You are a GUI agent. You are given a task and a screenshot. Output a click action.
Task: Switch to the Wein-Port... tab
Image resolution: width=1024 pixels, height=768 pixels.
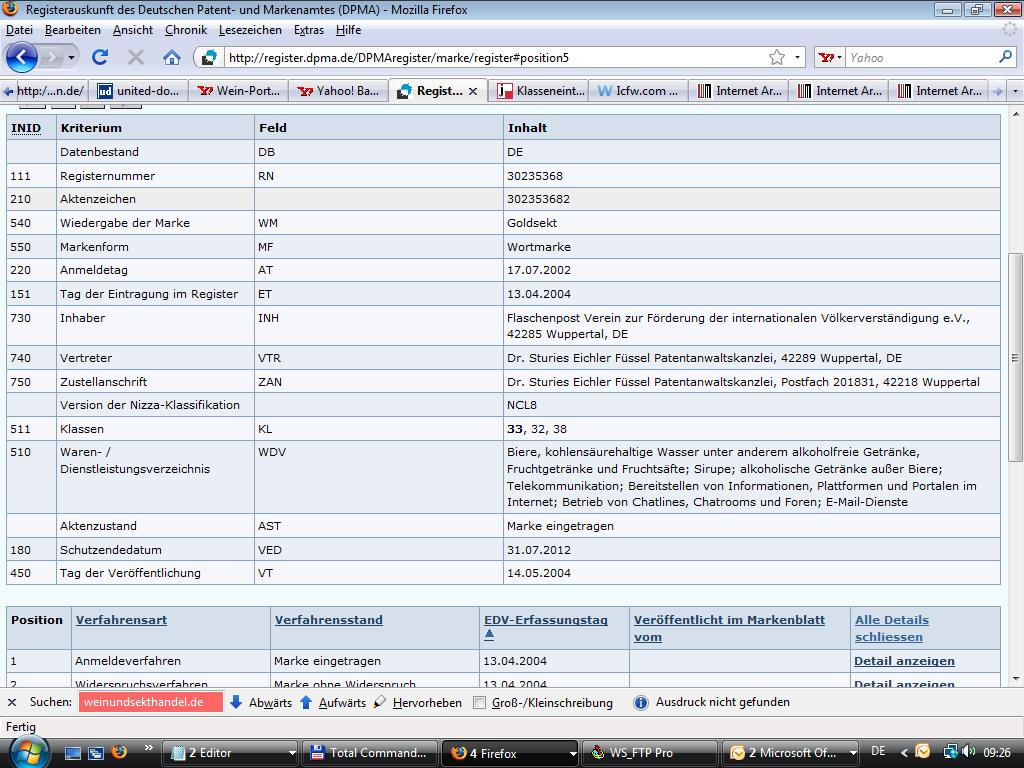[x=238, y=91]
